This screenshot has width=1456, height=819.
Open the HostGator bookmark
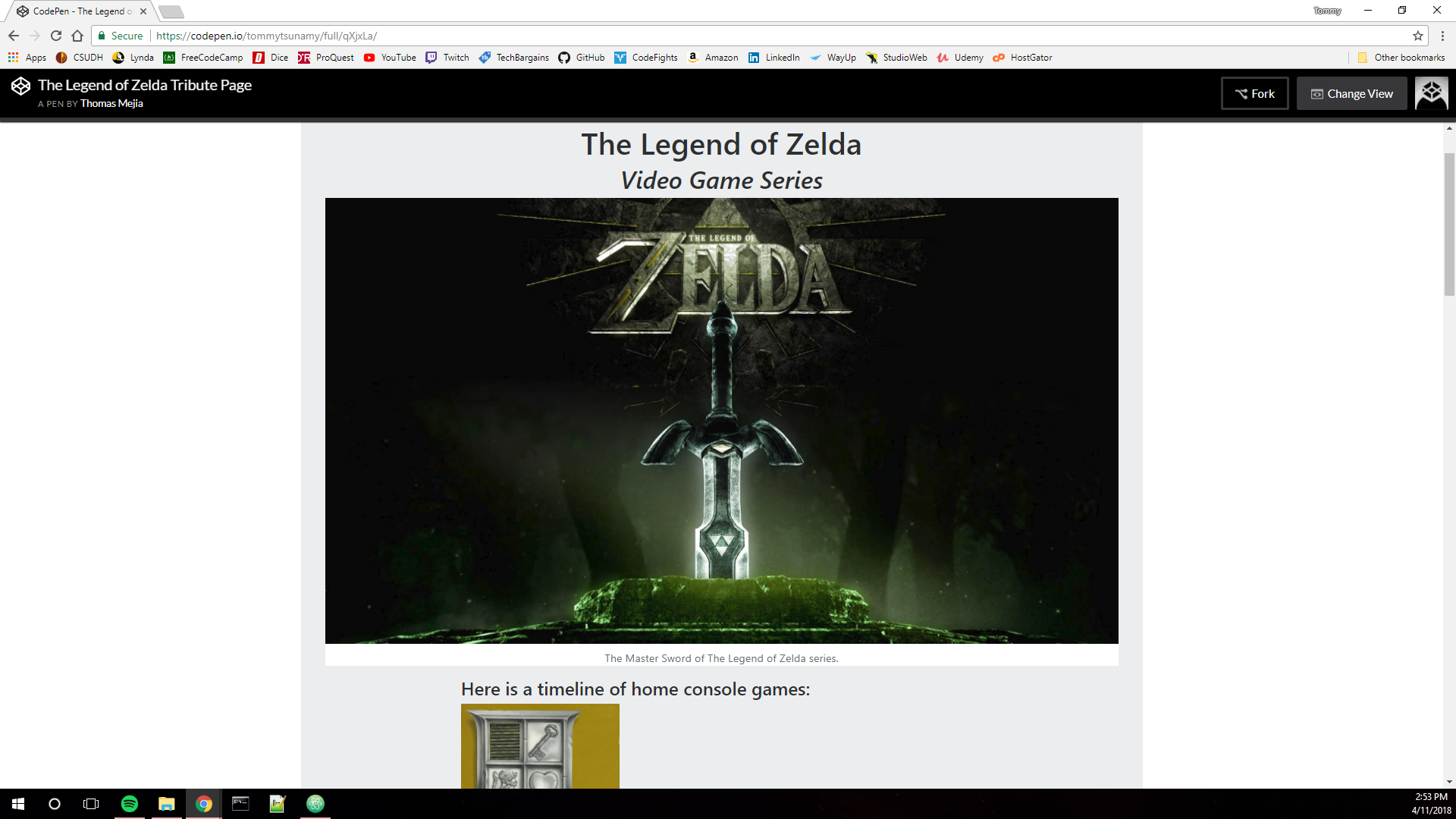[1022, 58]
